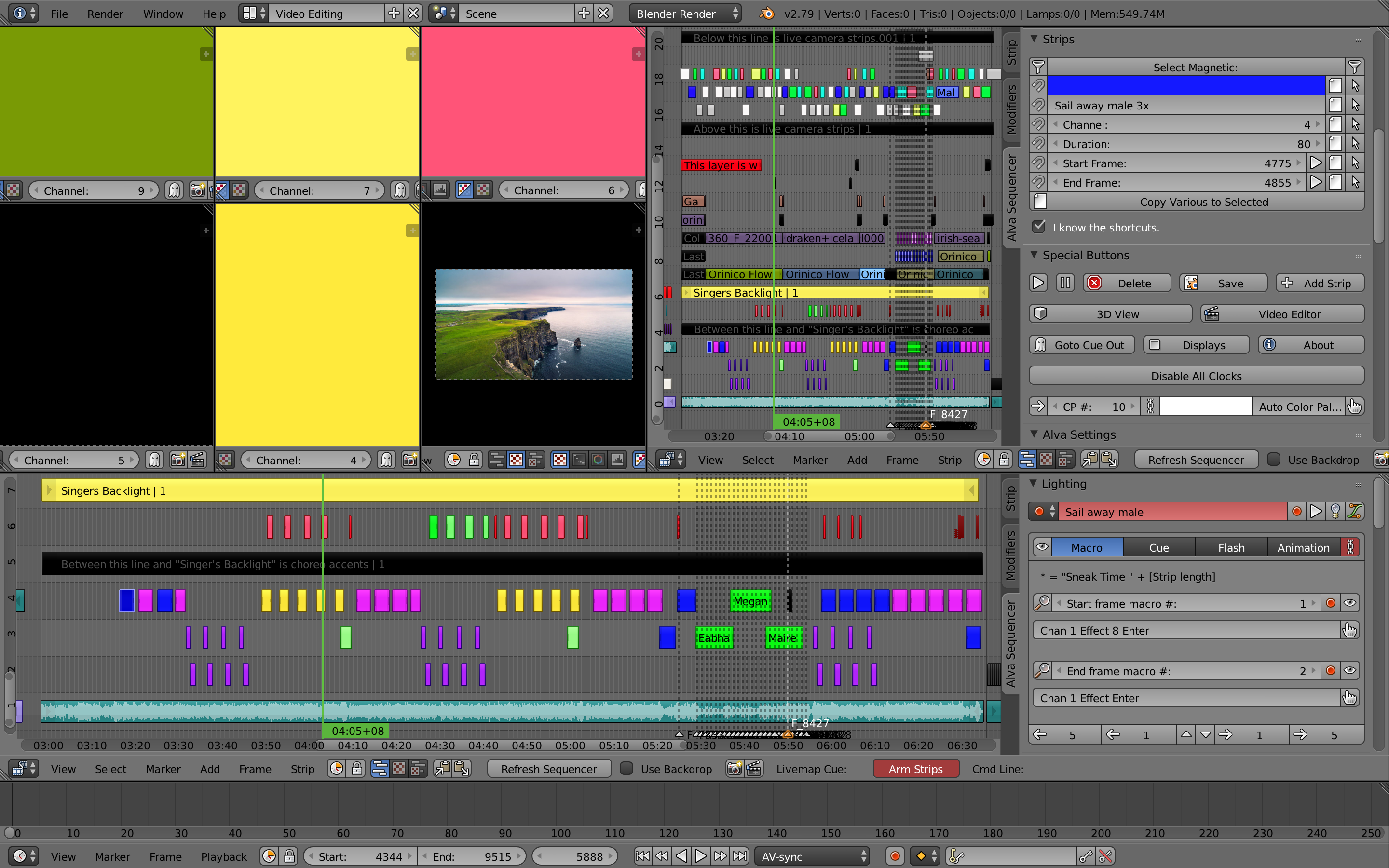Image resolution: width=1389 pixels, height=868 pixels.
Task: Jump to last frame playback icon
Action: tap(740, 856)
